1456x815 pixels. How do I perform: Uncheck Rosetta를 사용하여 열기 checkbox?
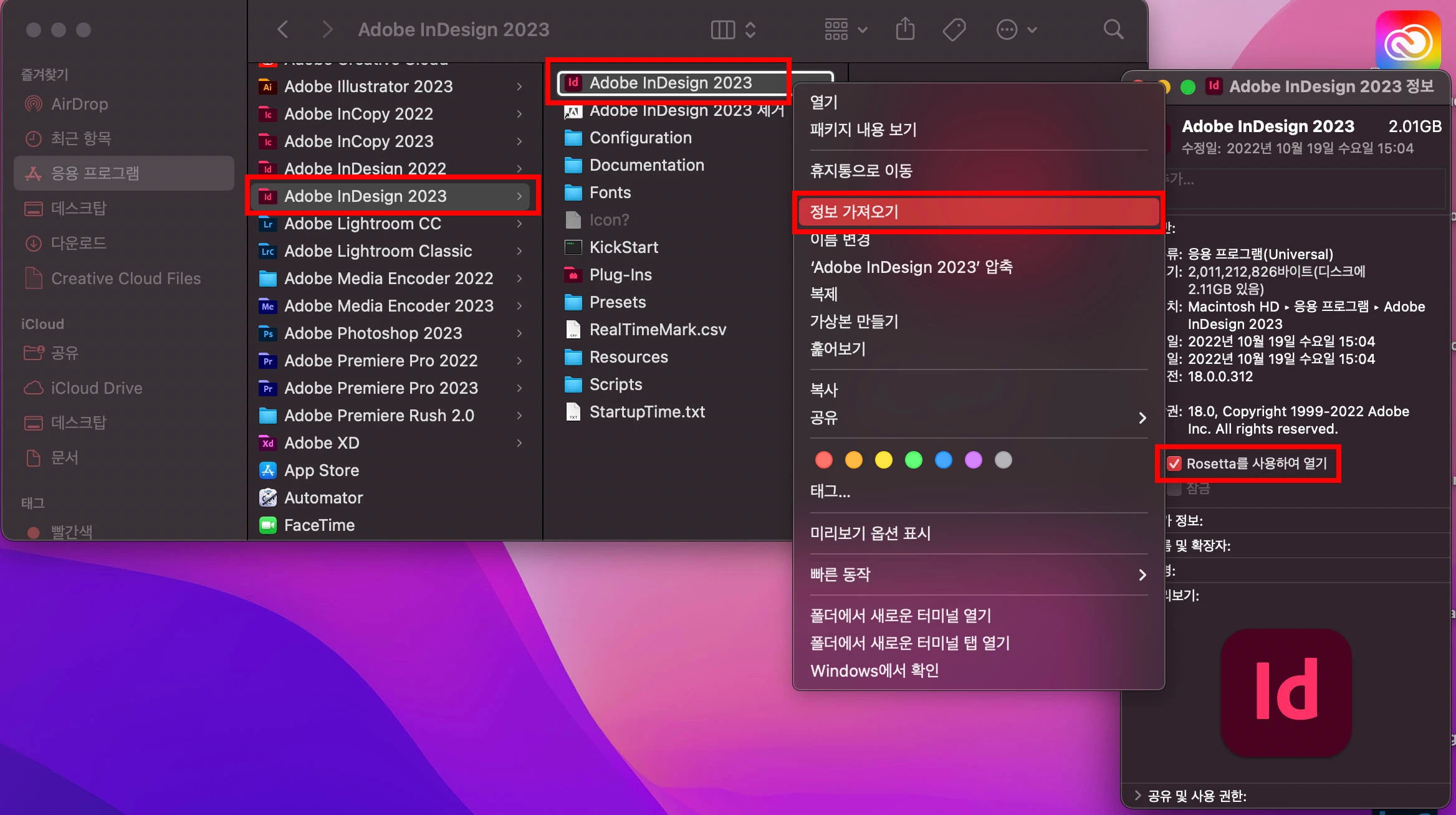click(1174, 464)
